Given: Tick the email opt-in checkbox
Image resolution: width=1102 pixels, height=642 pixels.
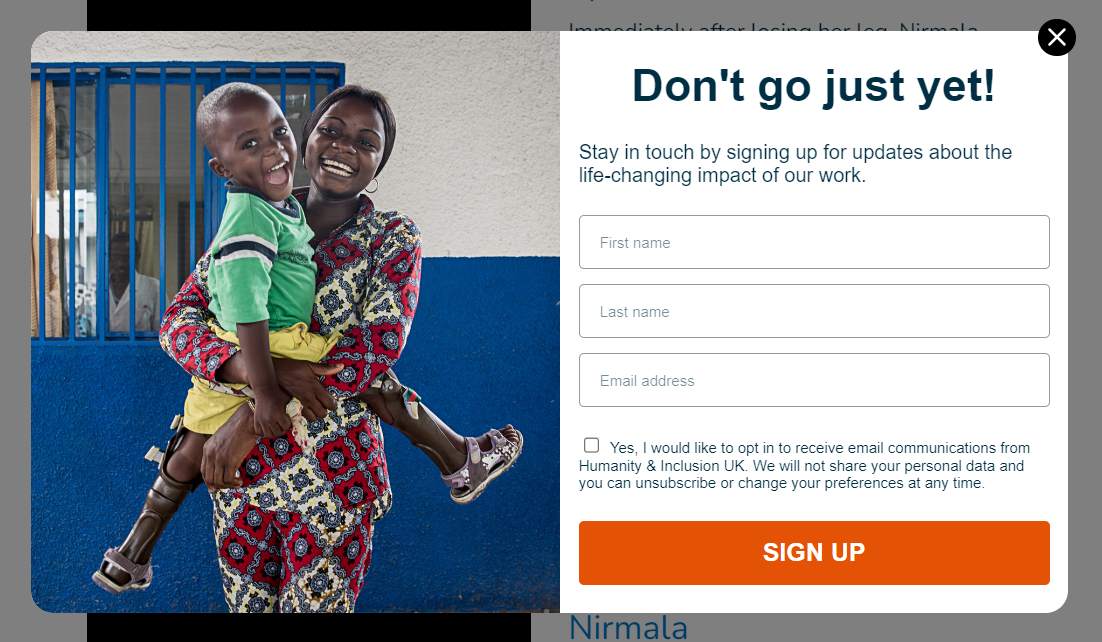Looking at the screenshot, I should [592, 445].
